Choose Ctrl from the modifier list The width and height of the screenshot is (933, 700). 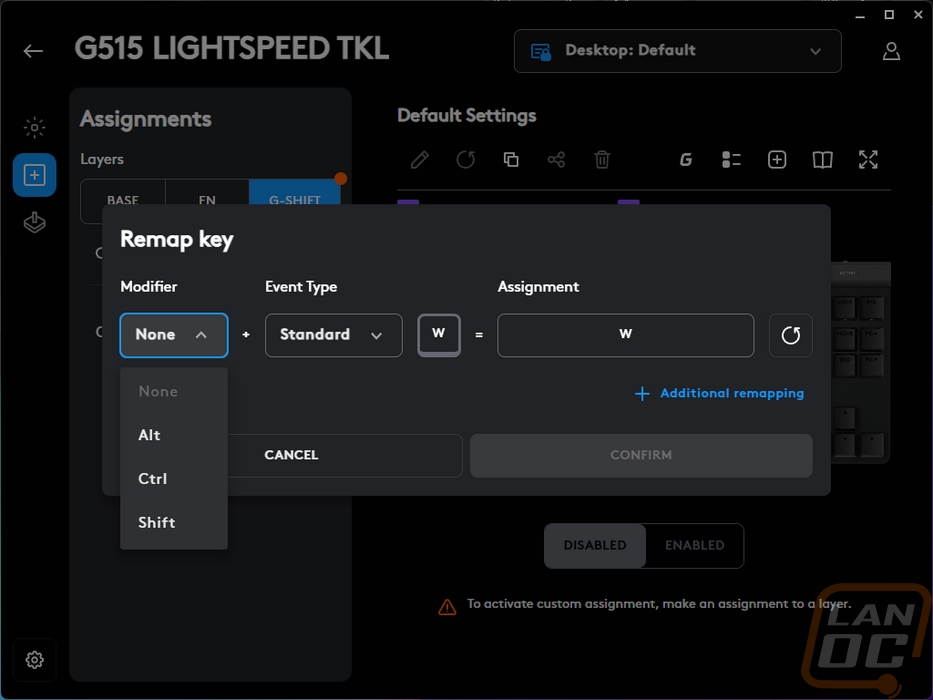click(x=174, y=479)
